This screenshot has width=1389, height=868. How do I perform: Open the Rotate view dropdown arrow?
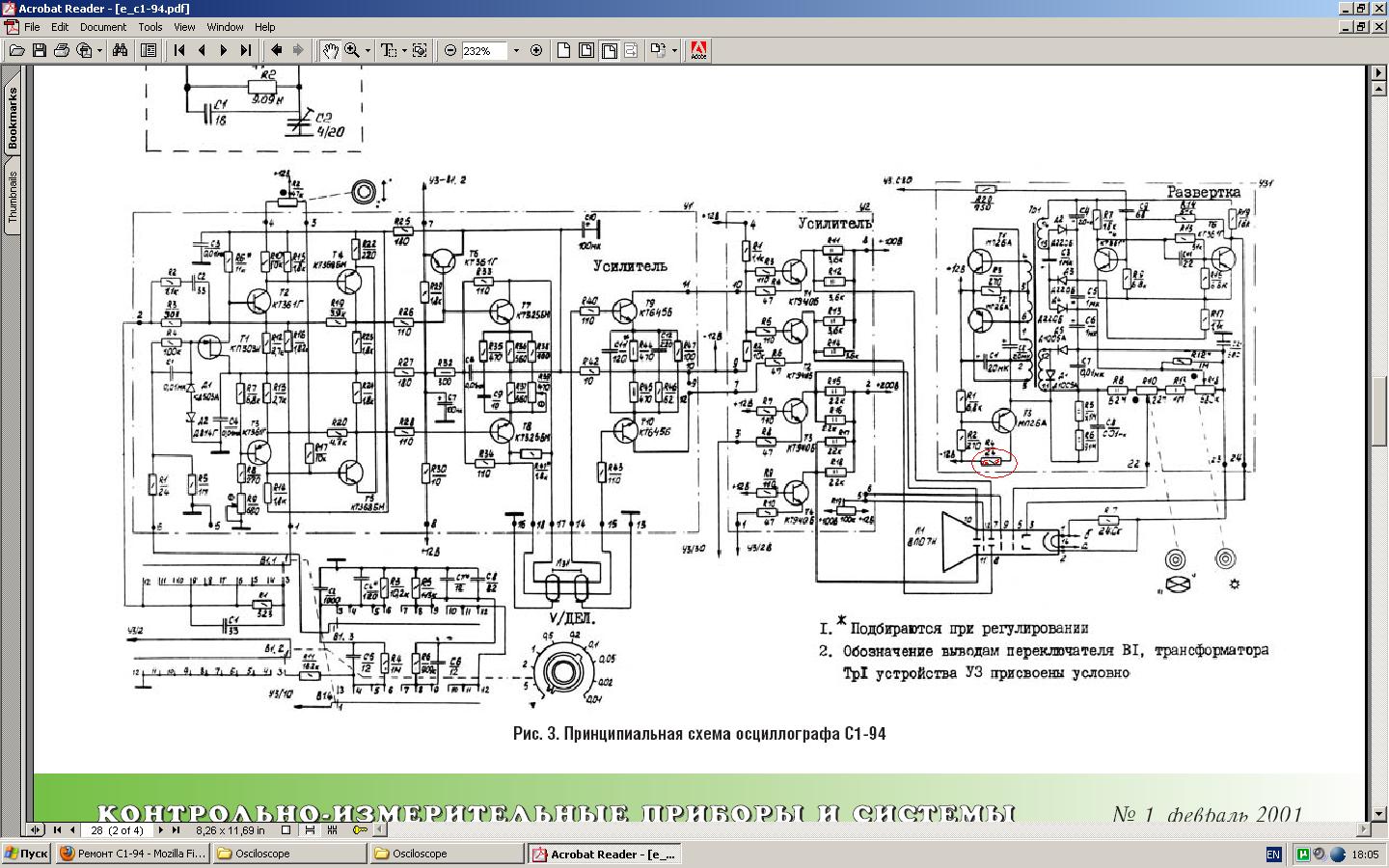(x=674, y=50)
